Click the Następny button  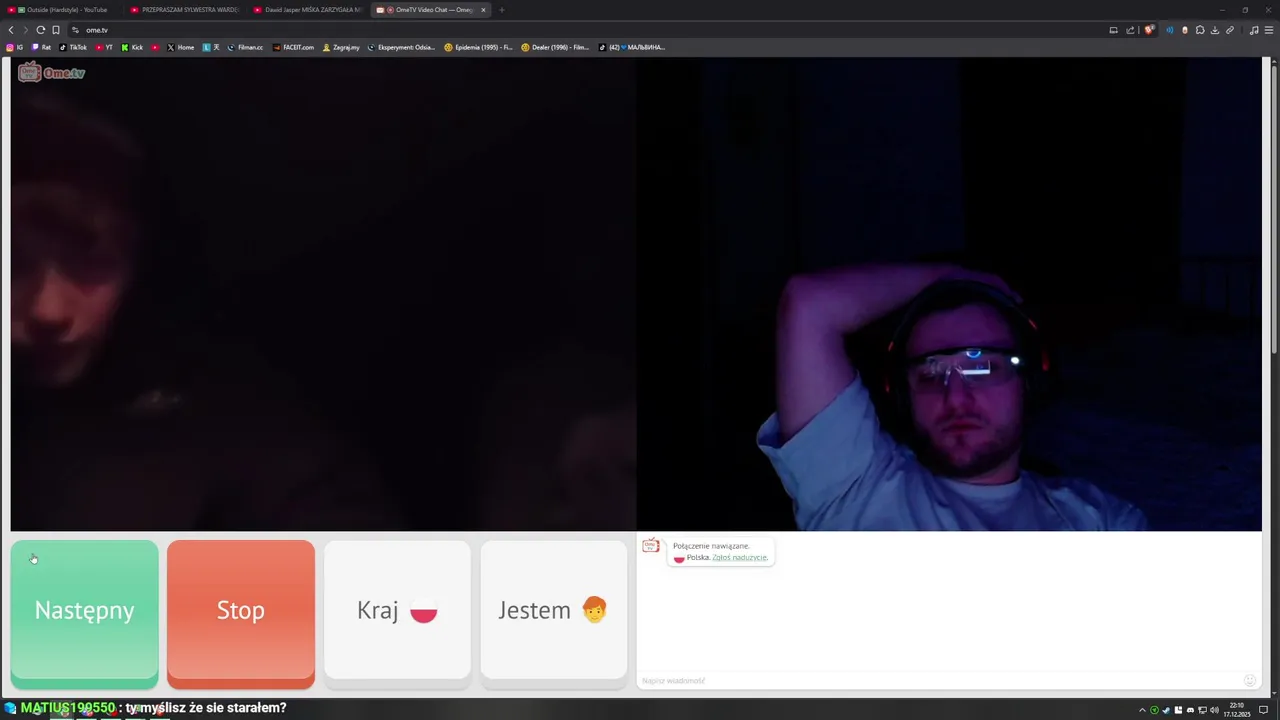point(84,613)
